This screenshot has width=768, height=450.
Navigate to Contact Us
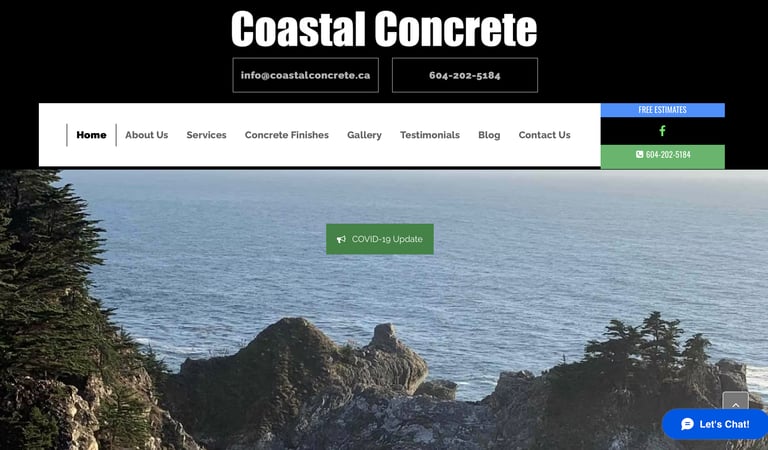tap(545, 135)
